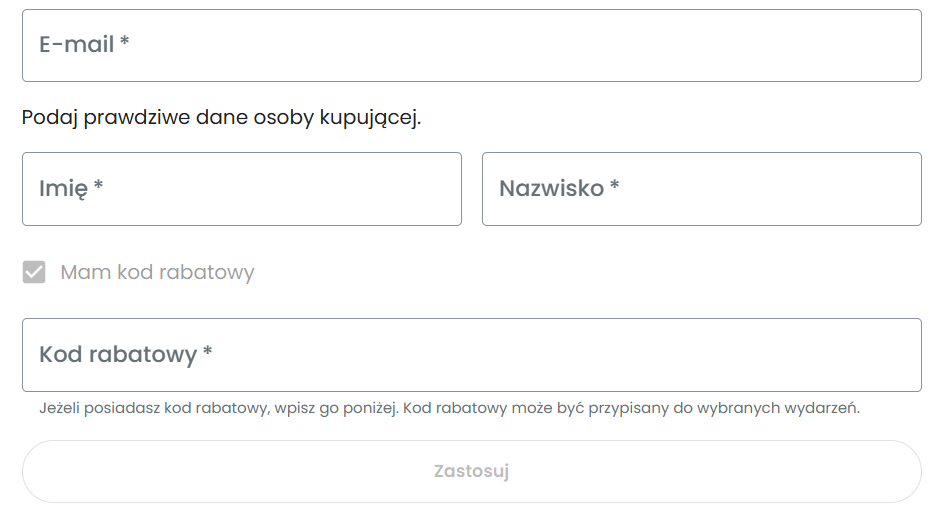Click the required asterisk next to Nazwisko

click(615, 186)
